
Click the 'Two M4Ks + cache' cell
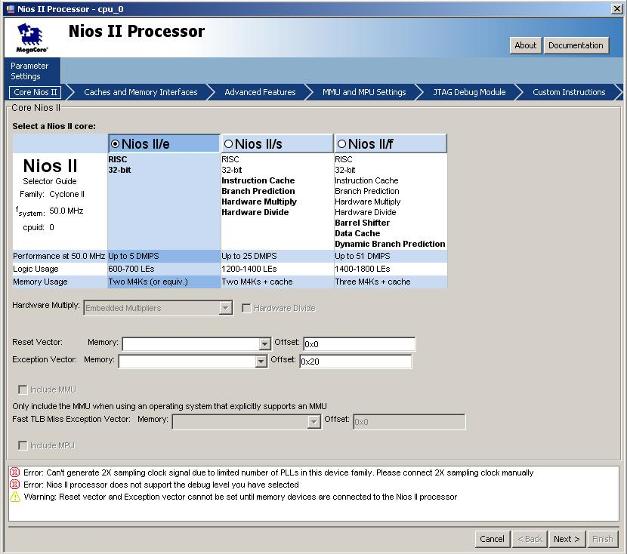[277, 282]
